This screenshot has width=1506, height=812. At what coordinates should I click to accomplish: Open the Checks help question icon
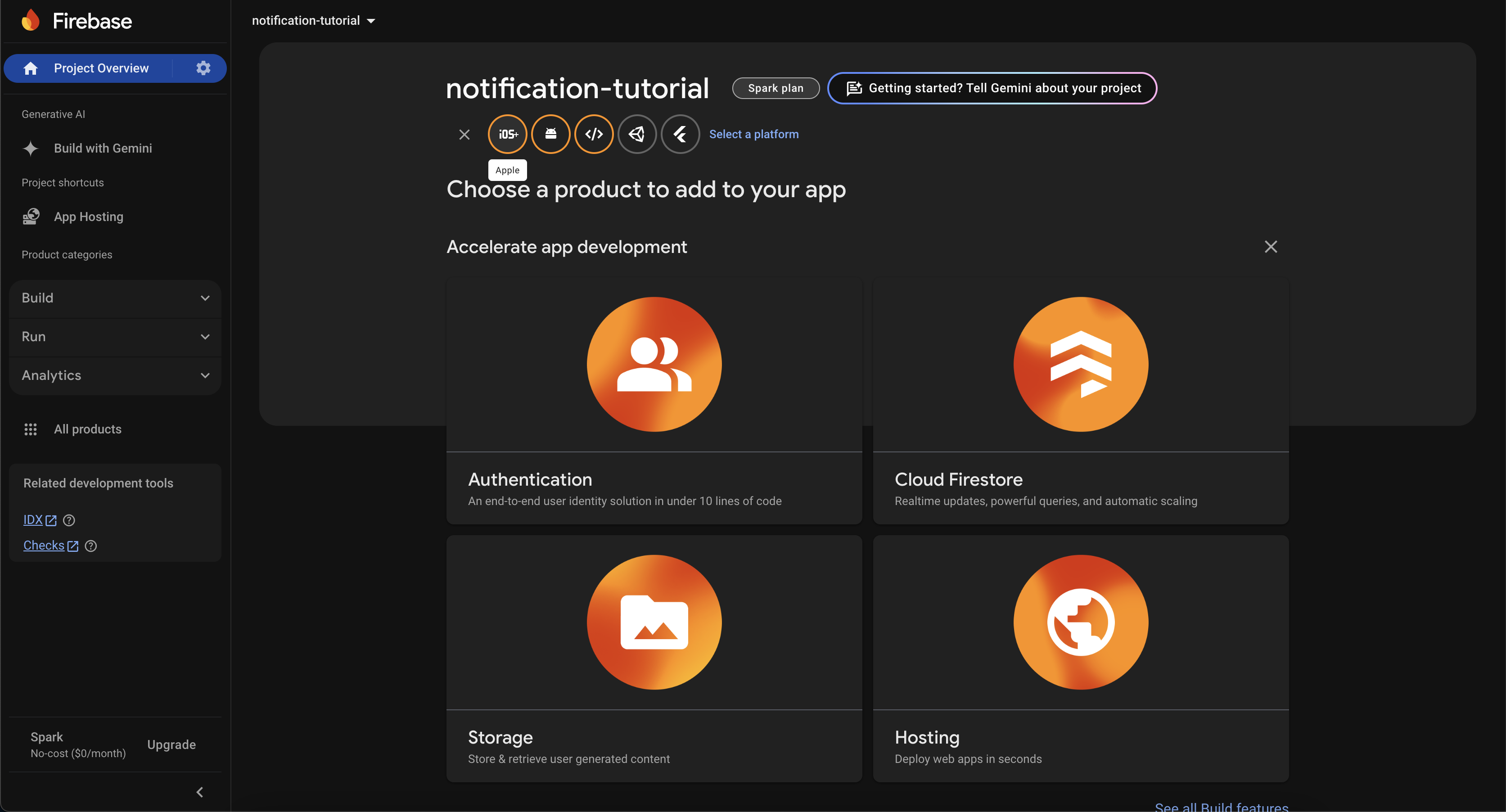pos(90,546)
